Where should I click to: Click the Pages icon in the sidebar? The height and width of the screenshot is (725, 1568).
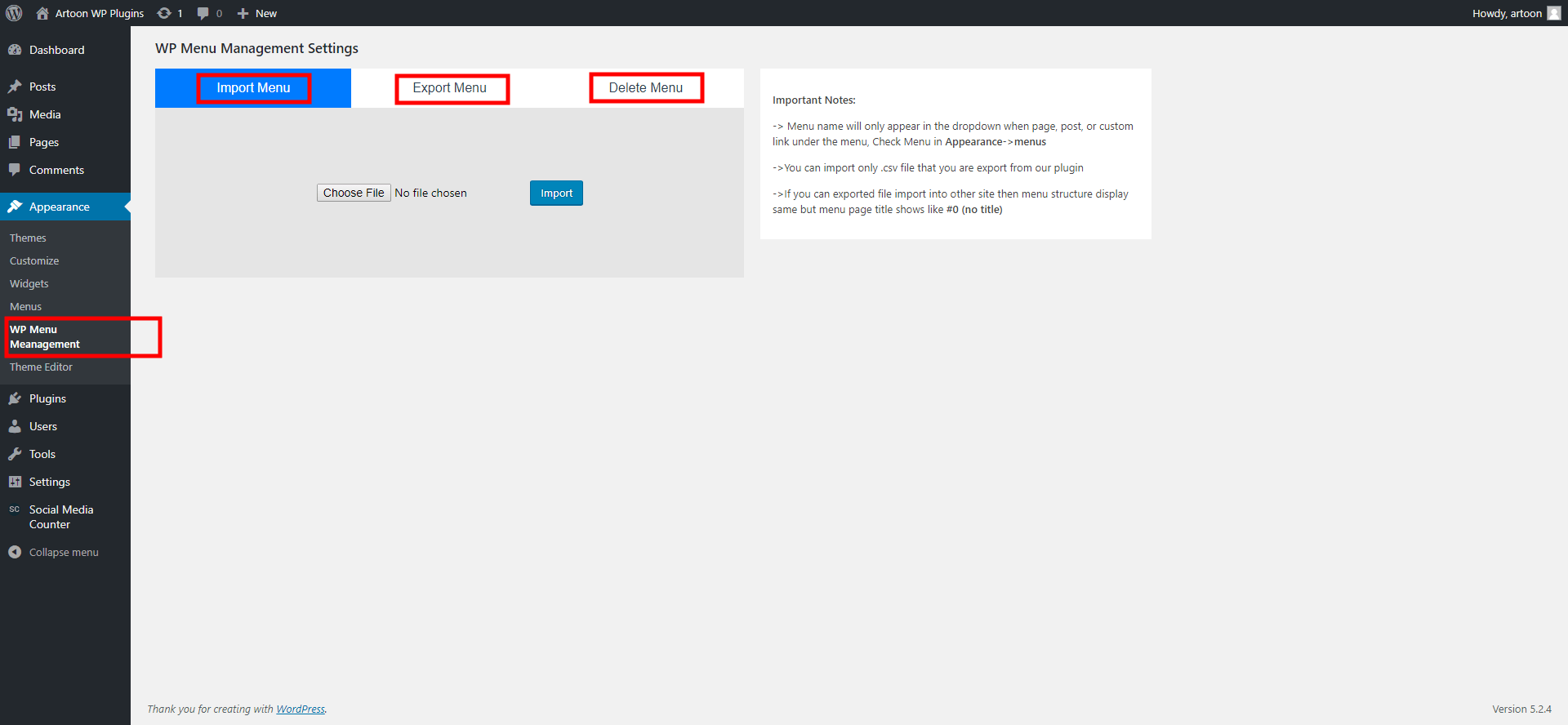pyautogui.click(x=15, y=142)
